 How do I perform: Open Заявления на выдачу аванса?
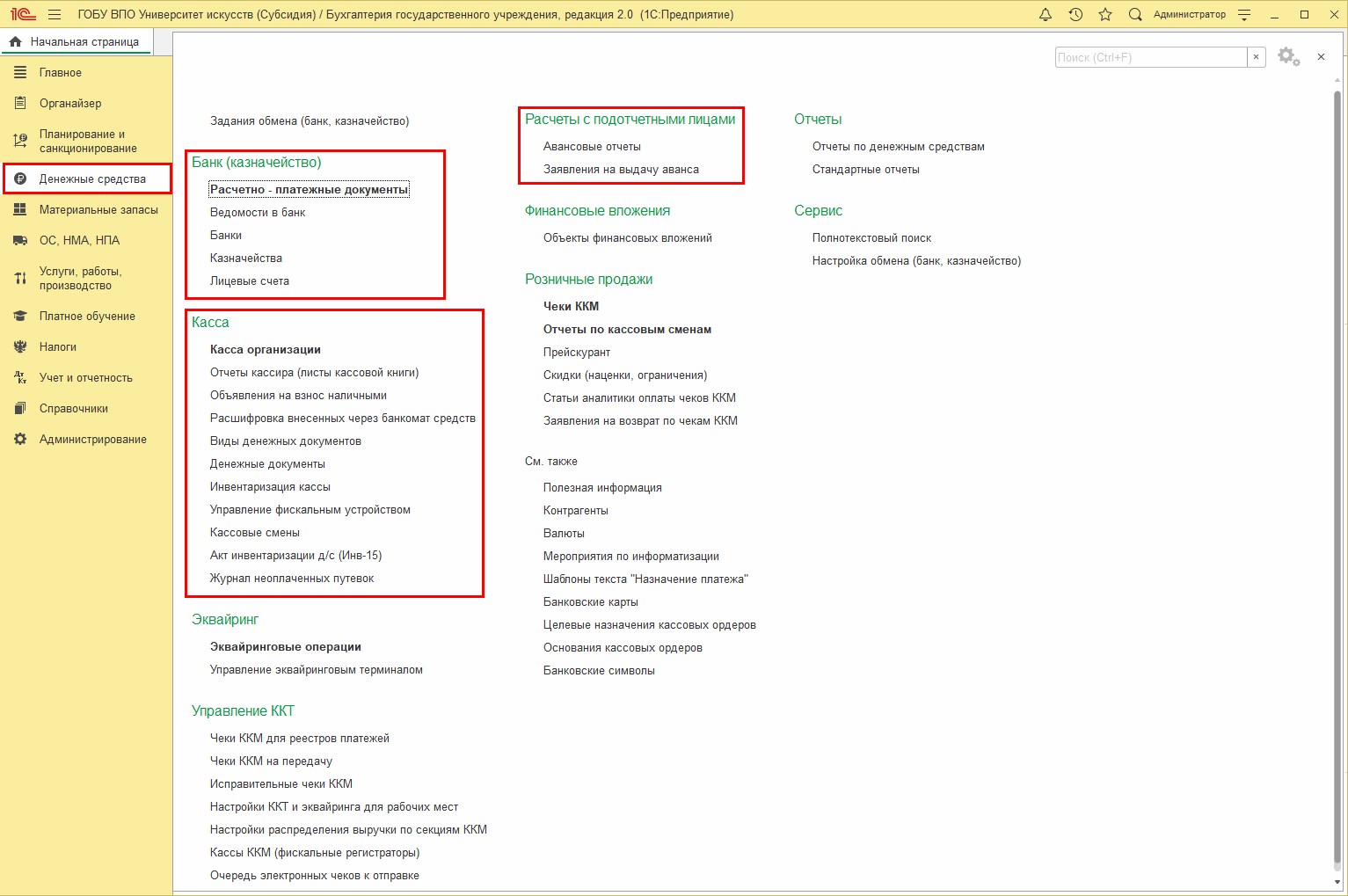click(621, 169)
